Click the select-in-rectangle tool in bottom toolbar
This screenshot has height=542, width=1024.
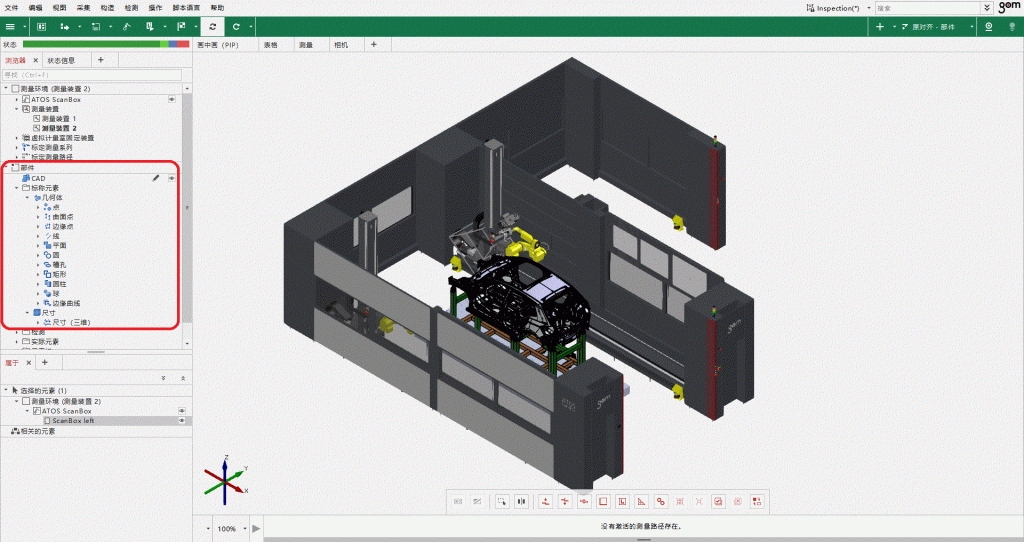click(x=502, y=501)
